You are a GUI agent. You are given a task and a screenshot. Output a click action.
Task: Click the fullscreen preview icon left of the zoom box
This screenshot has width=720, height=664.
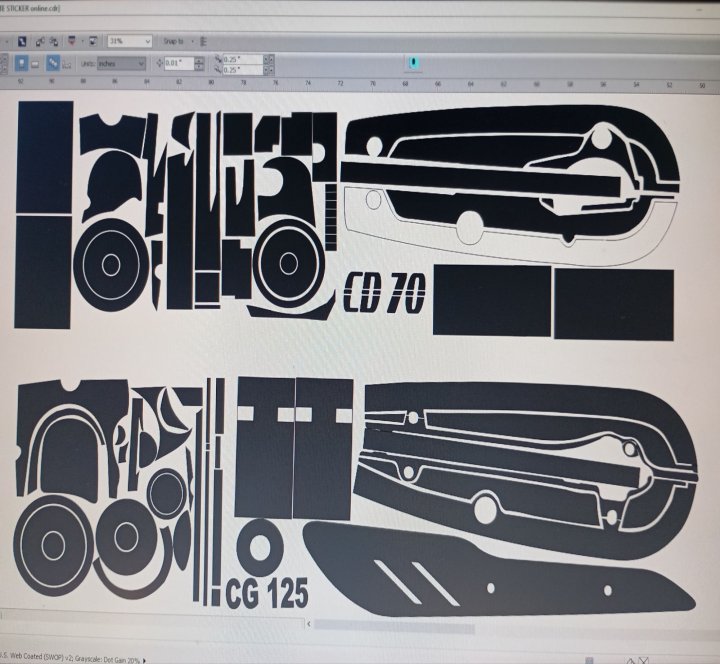tap(93, 41)
